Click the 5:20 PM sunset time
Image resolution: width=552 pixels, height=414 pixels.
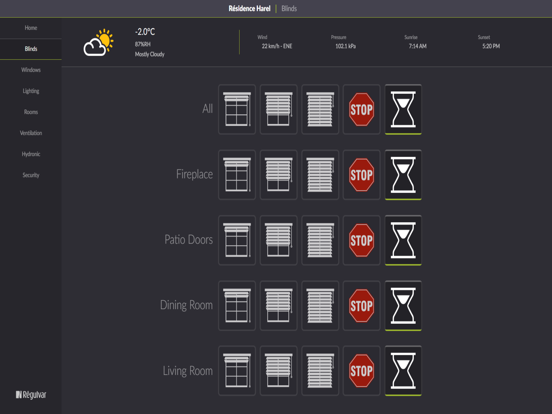point(491,46)
